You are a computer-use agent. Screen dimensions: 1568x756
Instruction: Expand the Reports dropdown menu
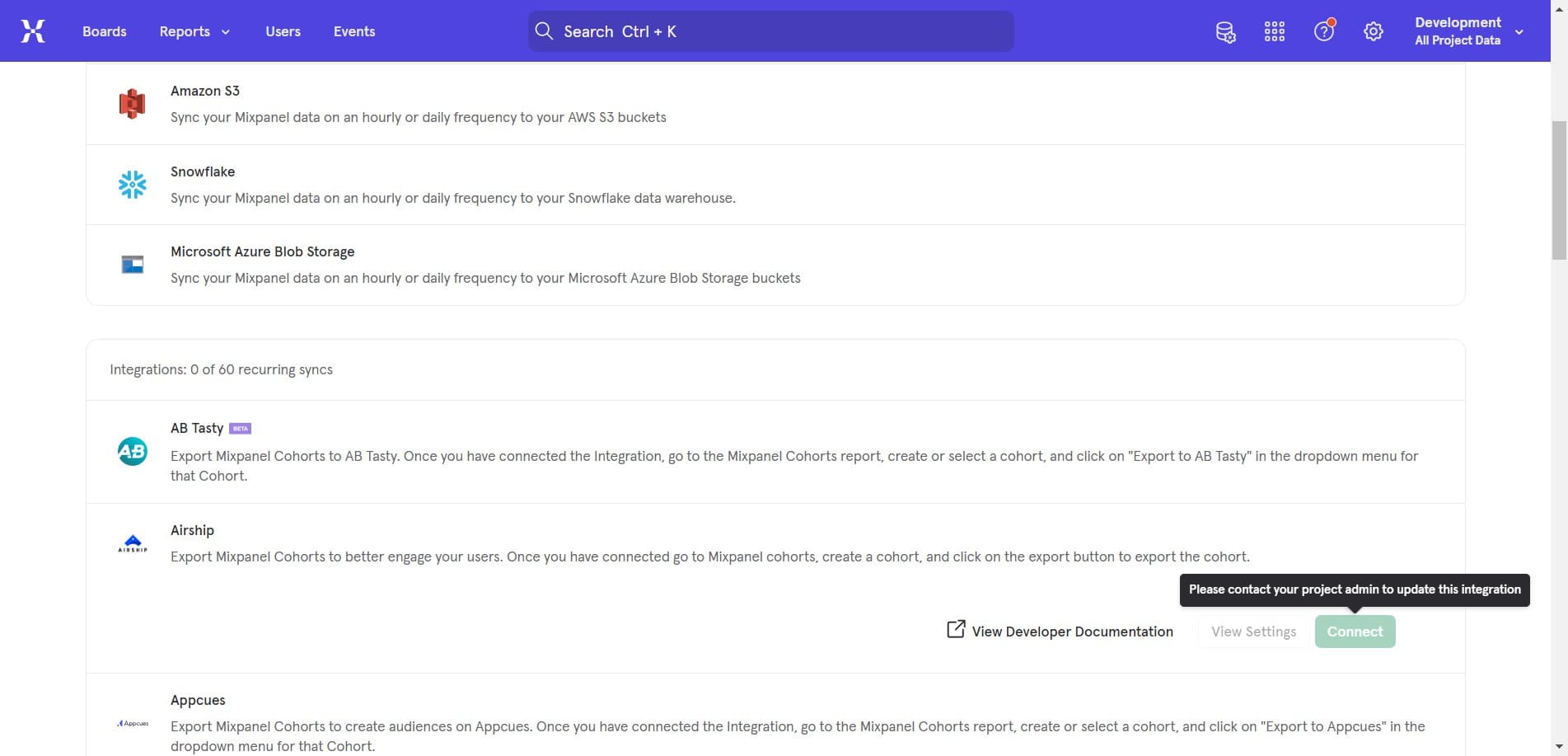194,31
